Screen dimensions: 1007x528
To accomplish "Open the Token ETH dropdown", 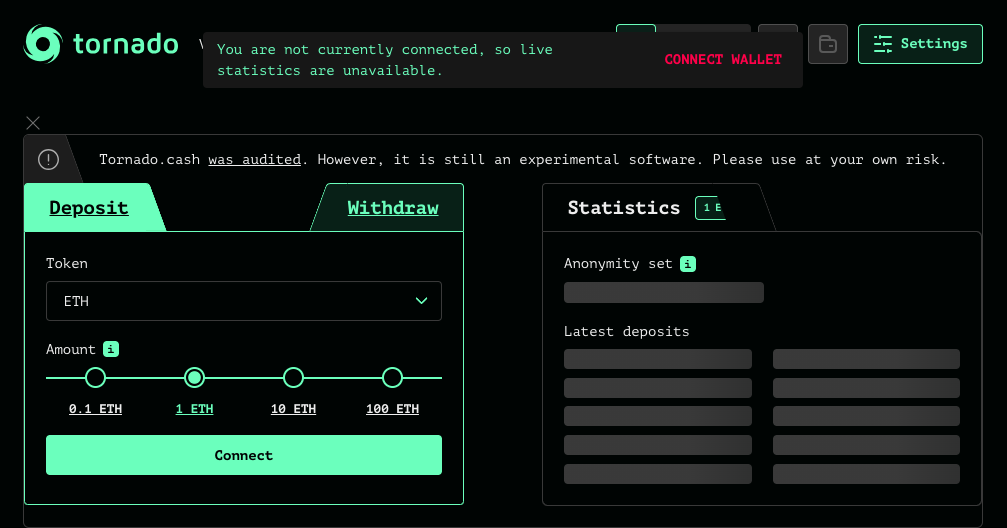I will [244, 301].
